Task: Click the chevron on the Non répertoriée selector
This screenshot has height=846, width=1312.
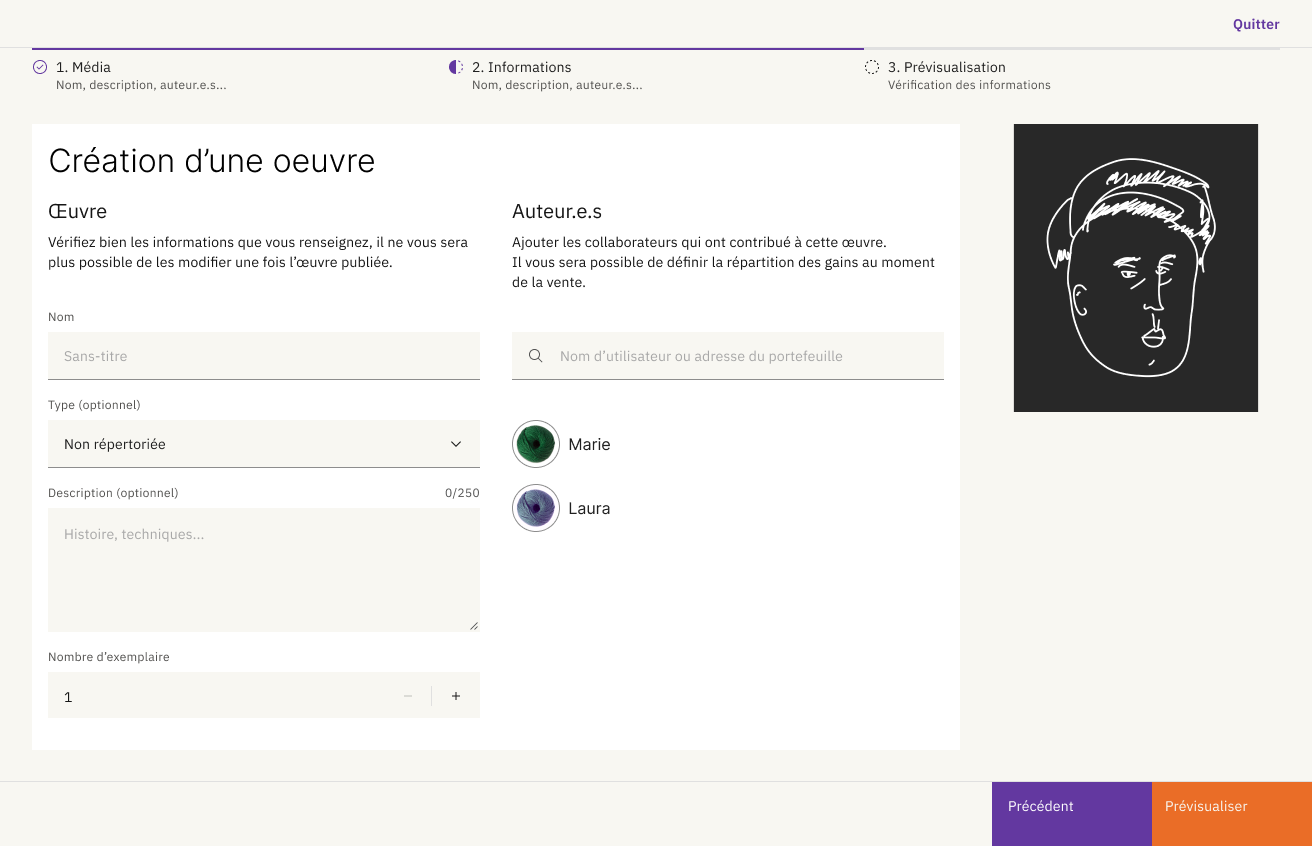Action: pos(457,443)
